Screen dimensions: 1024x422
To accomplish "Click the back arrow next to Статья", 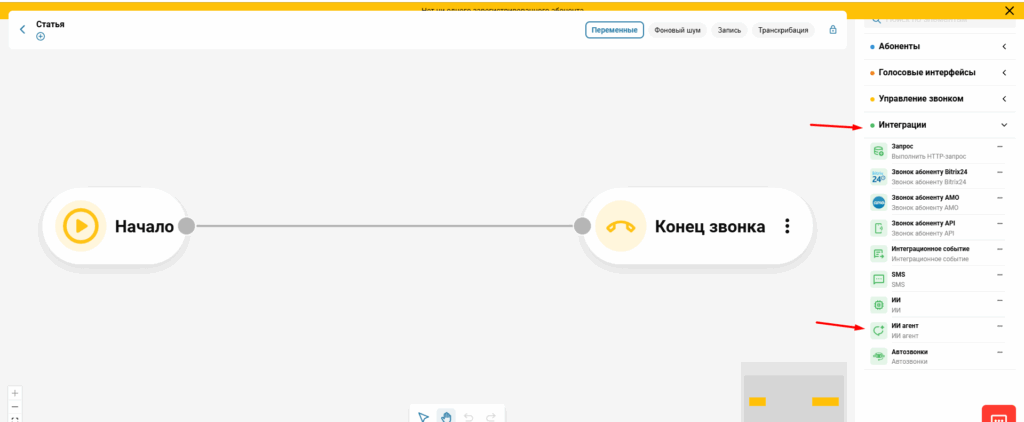I will [x=23, y=30].
